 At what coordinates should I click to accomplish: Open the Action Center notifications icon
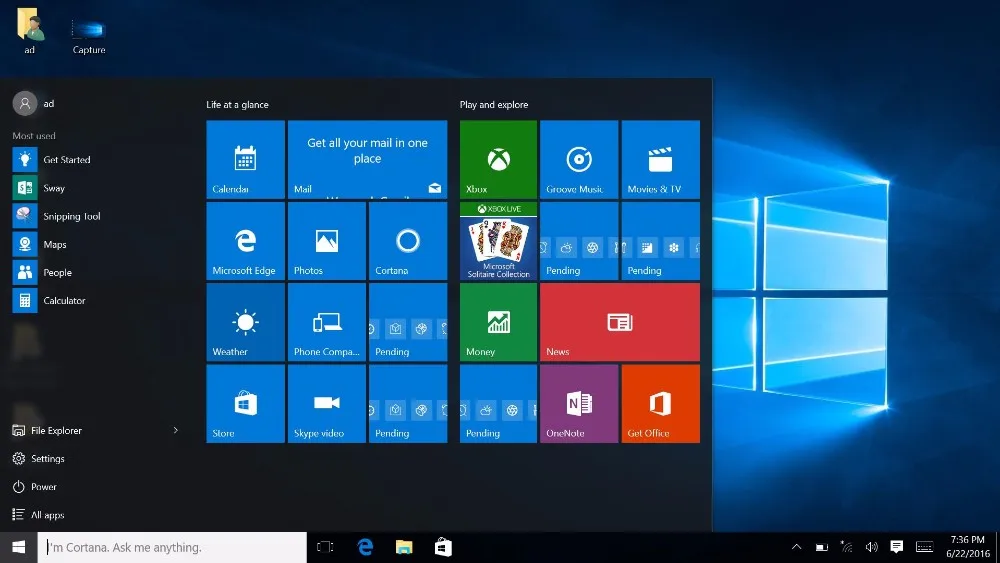tap(897, 546)
